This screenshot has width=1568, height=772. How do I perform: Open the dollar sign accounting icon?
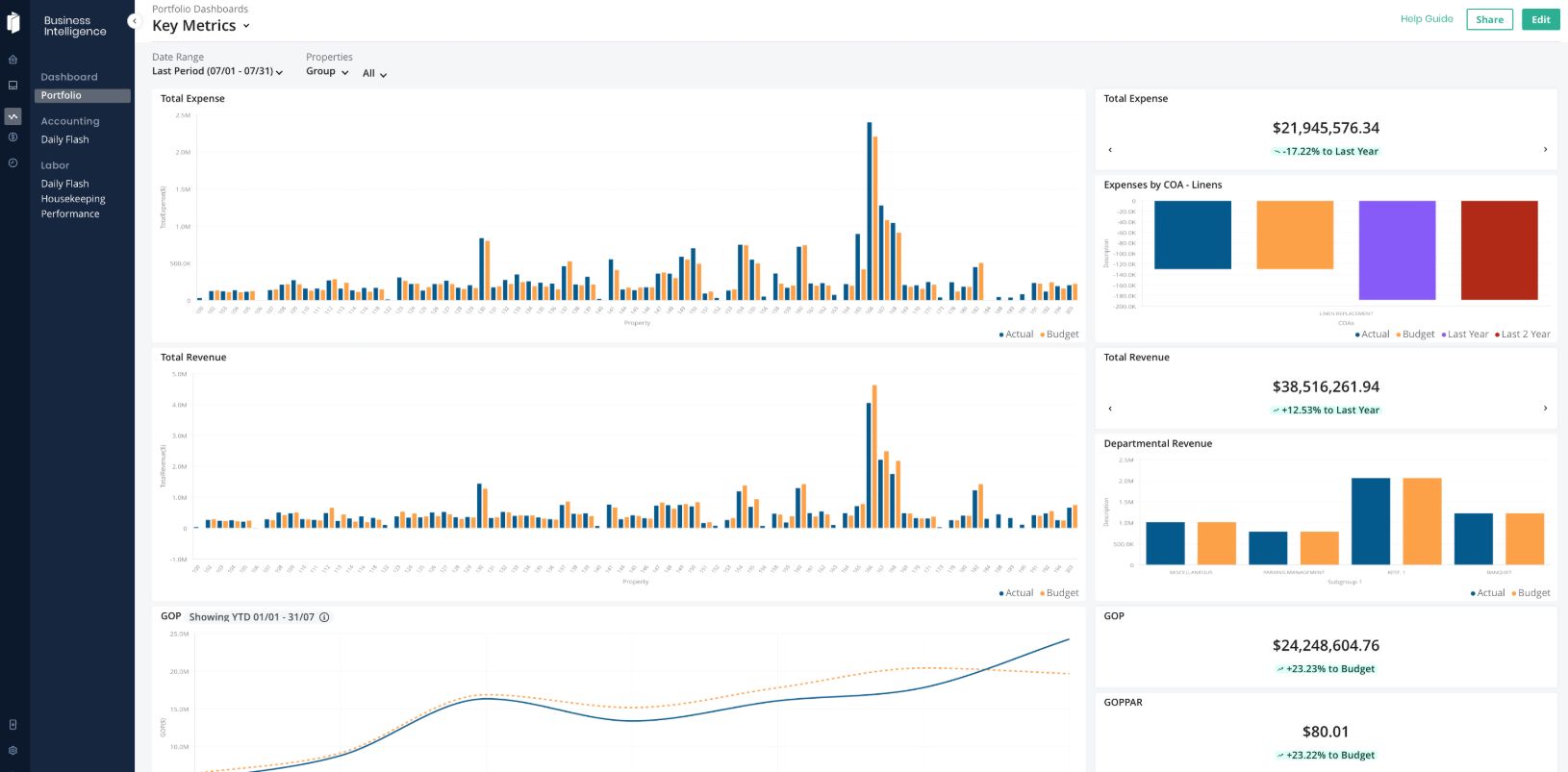click(13, 137)
